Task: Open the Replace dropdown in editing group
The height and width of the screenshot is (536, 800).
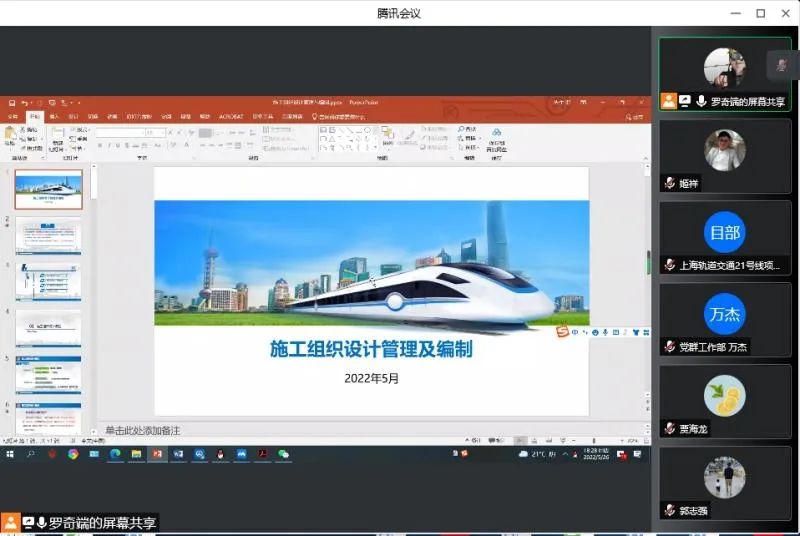Action: pos(469,138)
